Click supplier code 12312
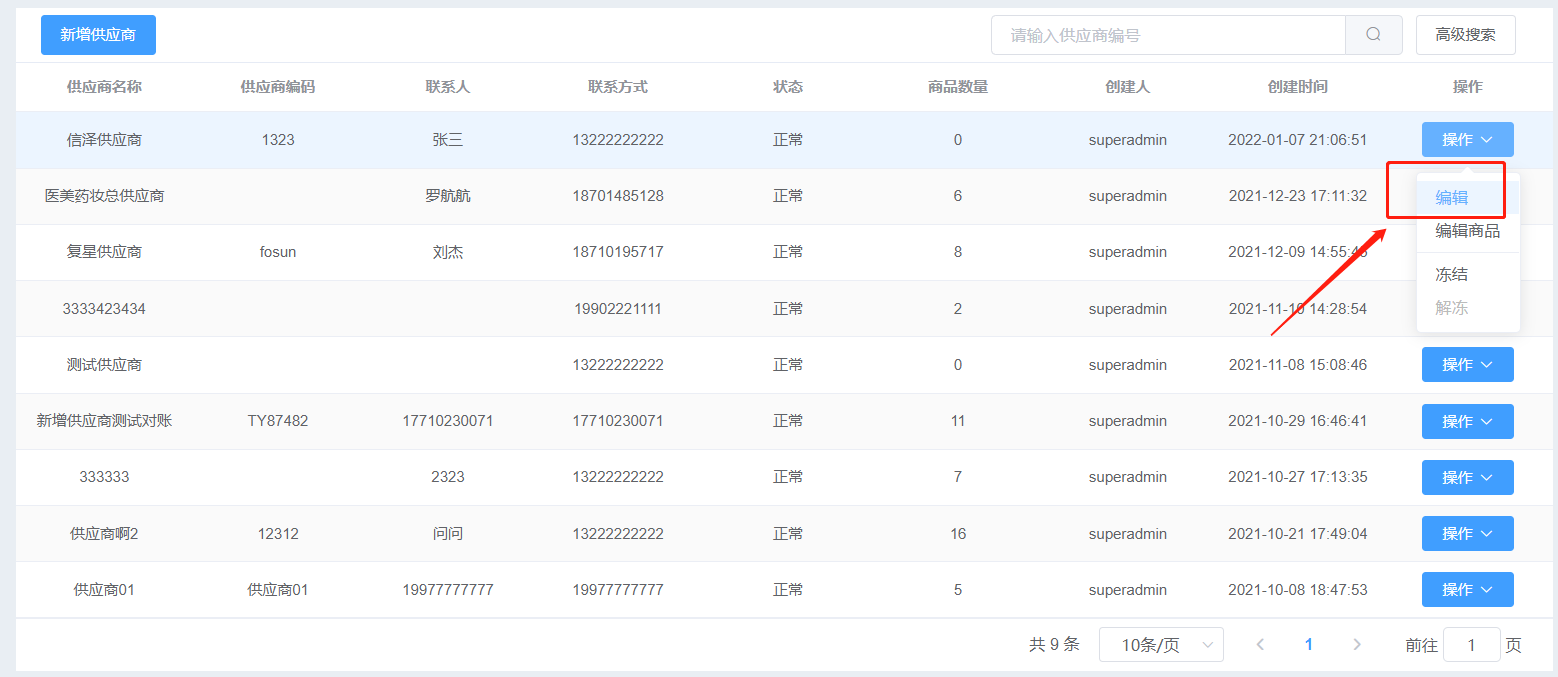 pyautogui.click(x=278, y=534)
